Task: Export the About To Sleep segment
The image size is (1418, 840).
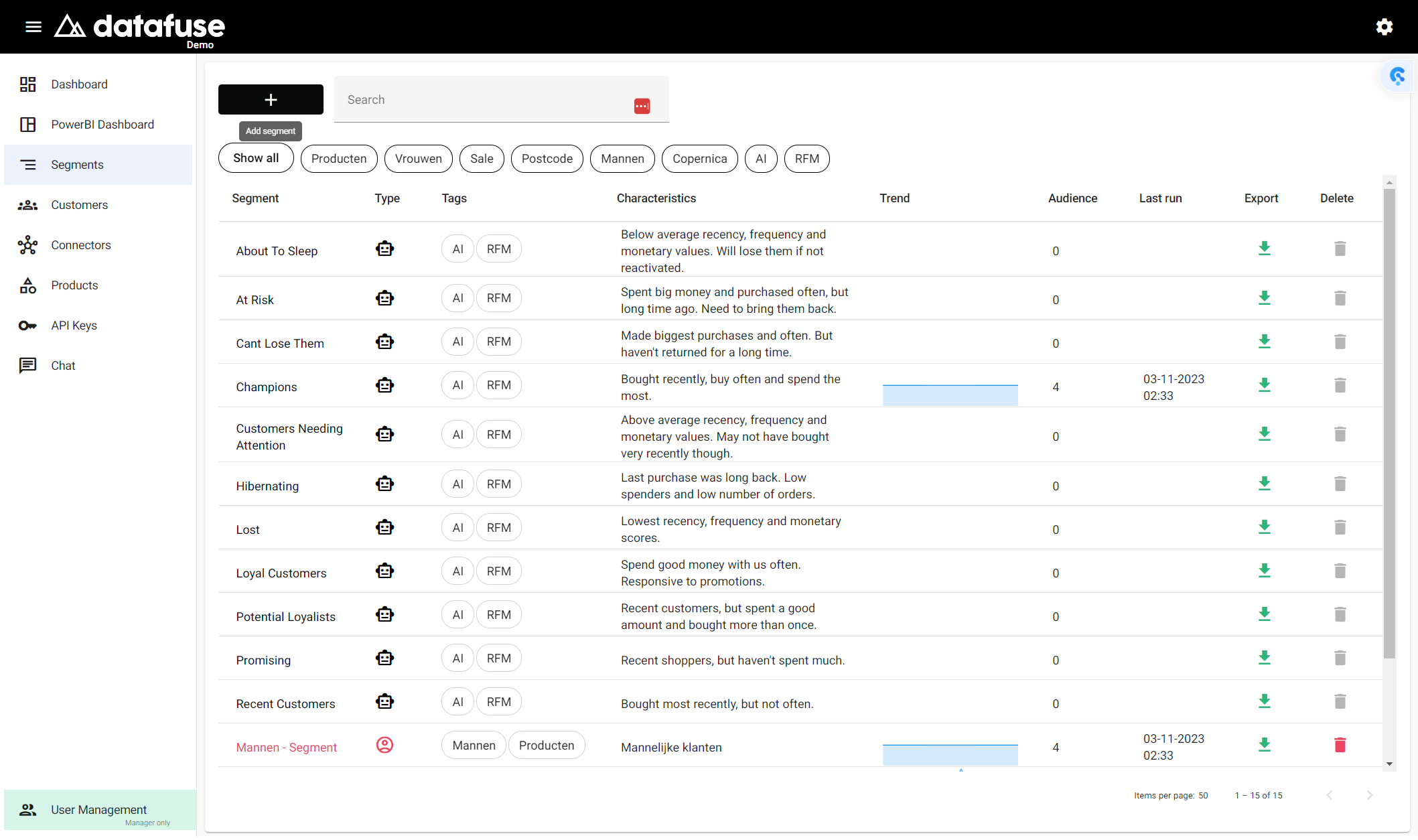Action: tap(1264, 249)
